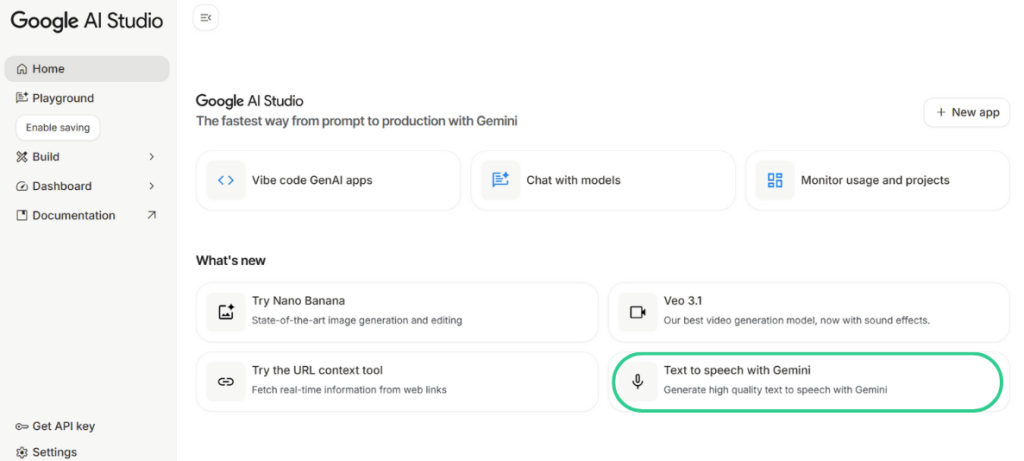
Task: Open Documentation from sidebar
Action: (87, 215)
